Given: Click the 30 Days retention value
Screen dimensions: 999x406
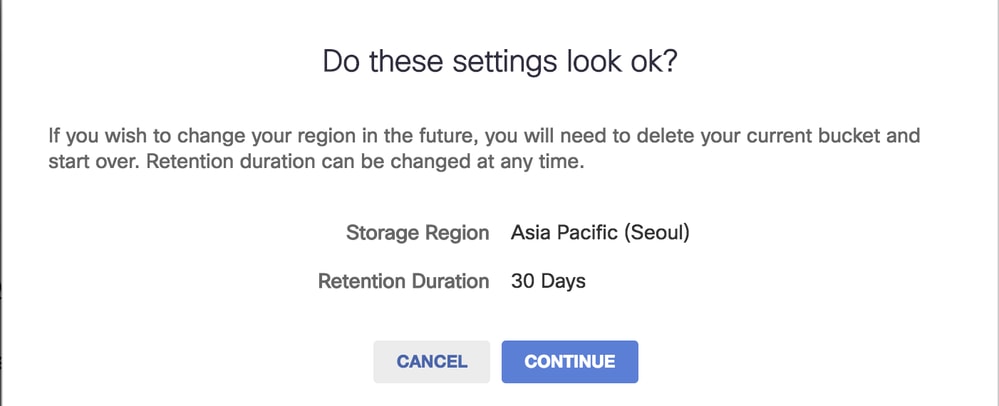Looking at the screenshot, I should pyautogui.click(x=548, y=281).
